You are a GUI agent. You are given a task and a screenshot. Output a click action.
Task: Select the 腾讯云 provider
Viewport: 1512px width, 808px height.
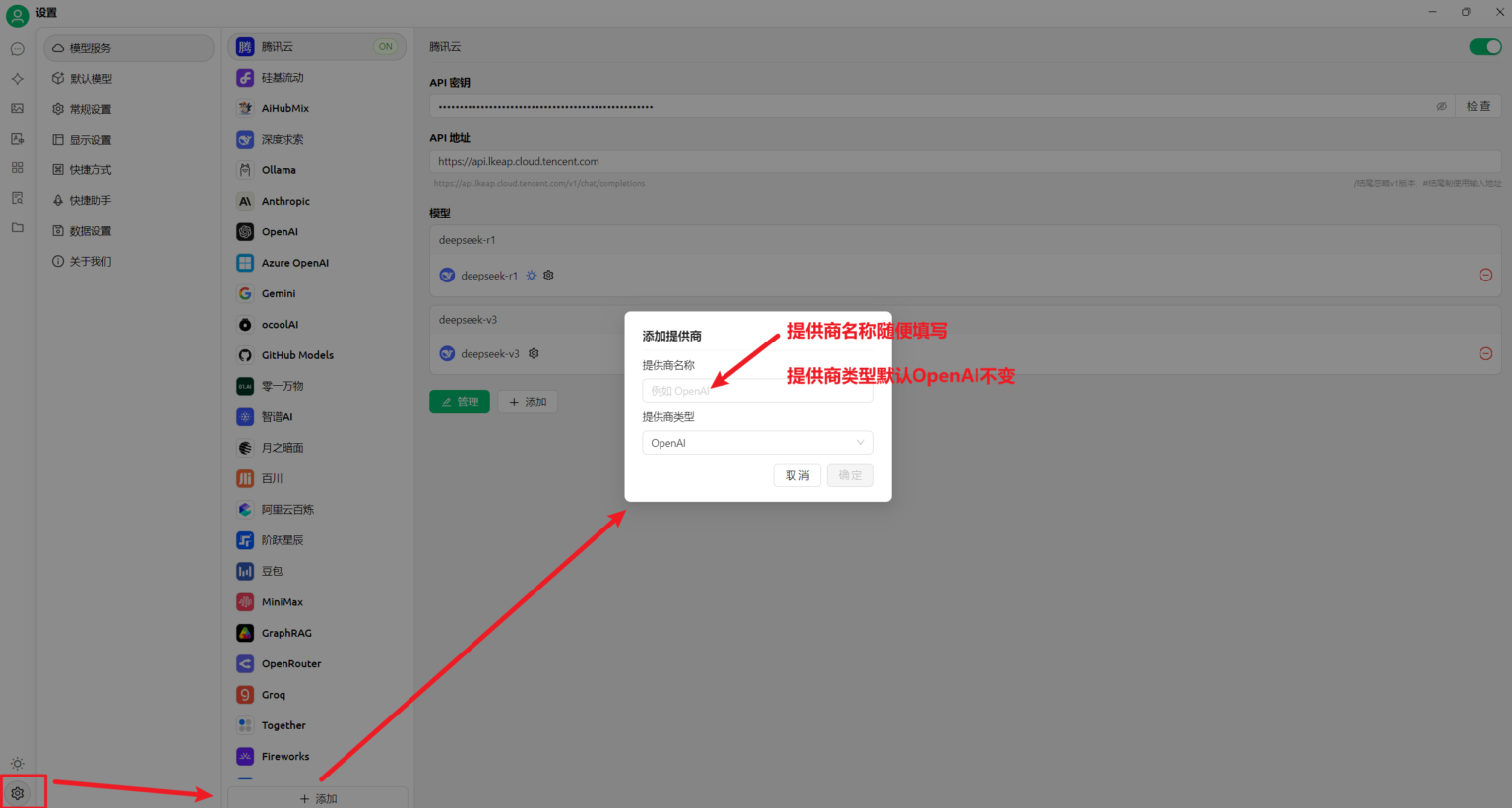pyautogui.click(x=317, y=47)
